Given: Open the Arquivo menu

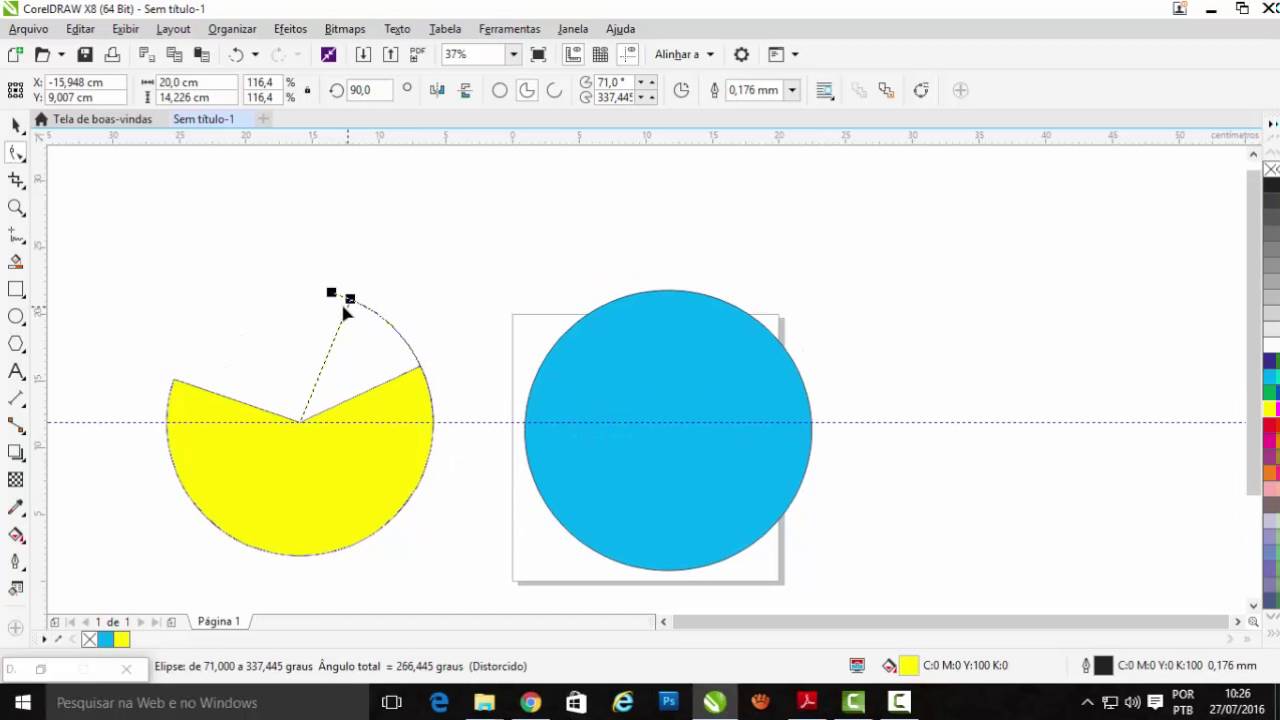Looking at the screenshot, I should [28, 29].
